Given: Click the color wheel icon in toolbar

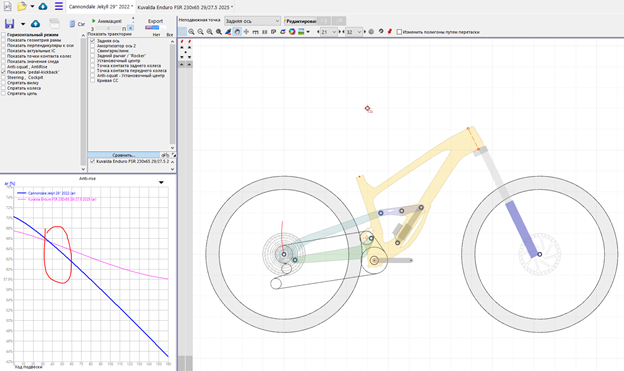Looking at the screenshot, I should tap(292, 32).
